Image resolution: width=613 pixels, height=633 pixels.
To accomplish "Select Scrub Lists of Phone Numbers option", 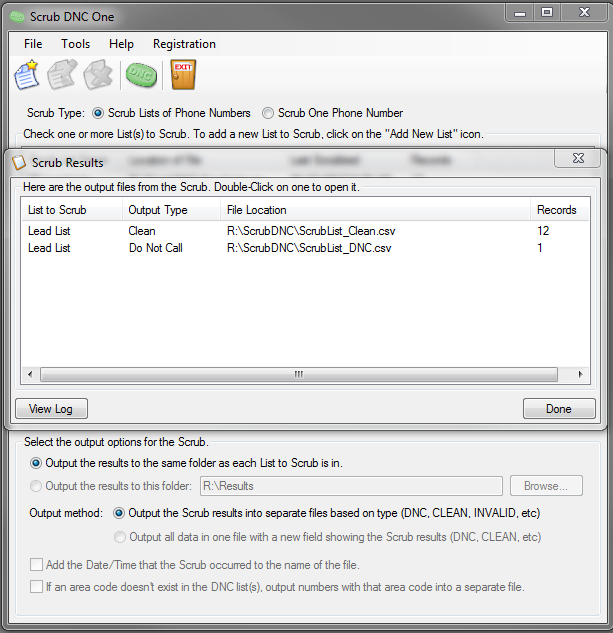I will 98,113.
